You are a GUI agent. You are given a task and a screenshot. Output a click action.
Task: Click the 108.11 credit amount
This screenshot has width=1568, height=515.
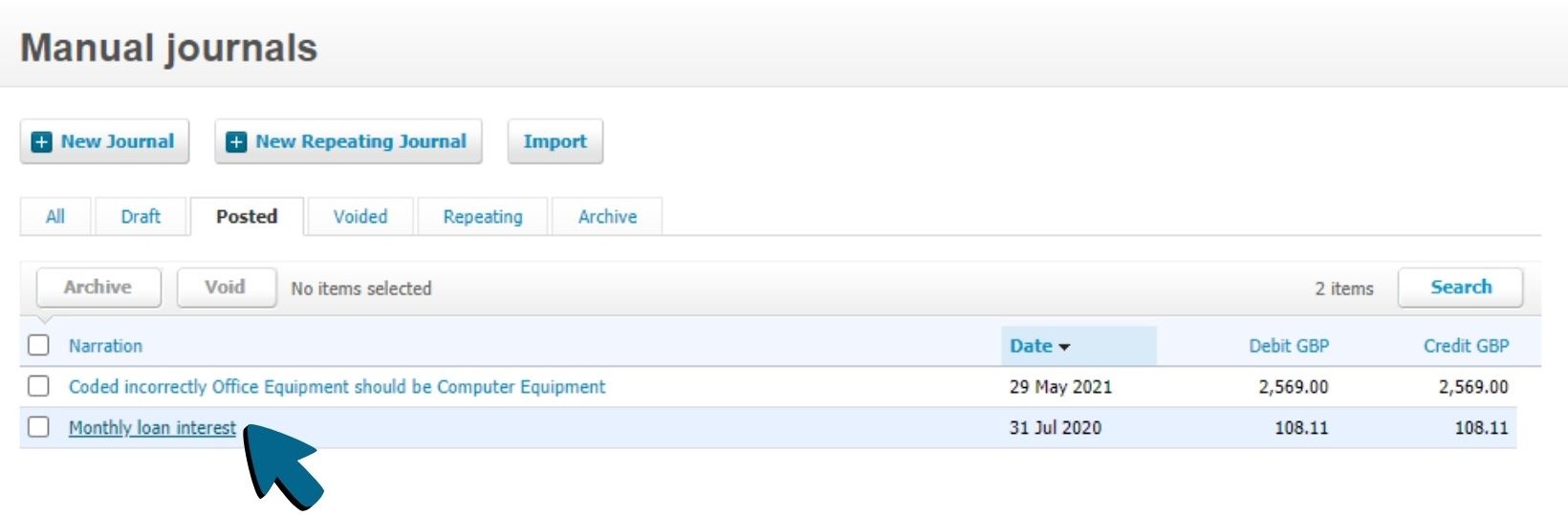coord(1481,428)
